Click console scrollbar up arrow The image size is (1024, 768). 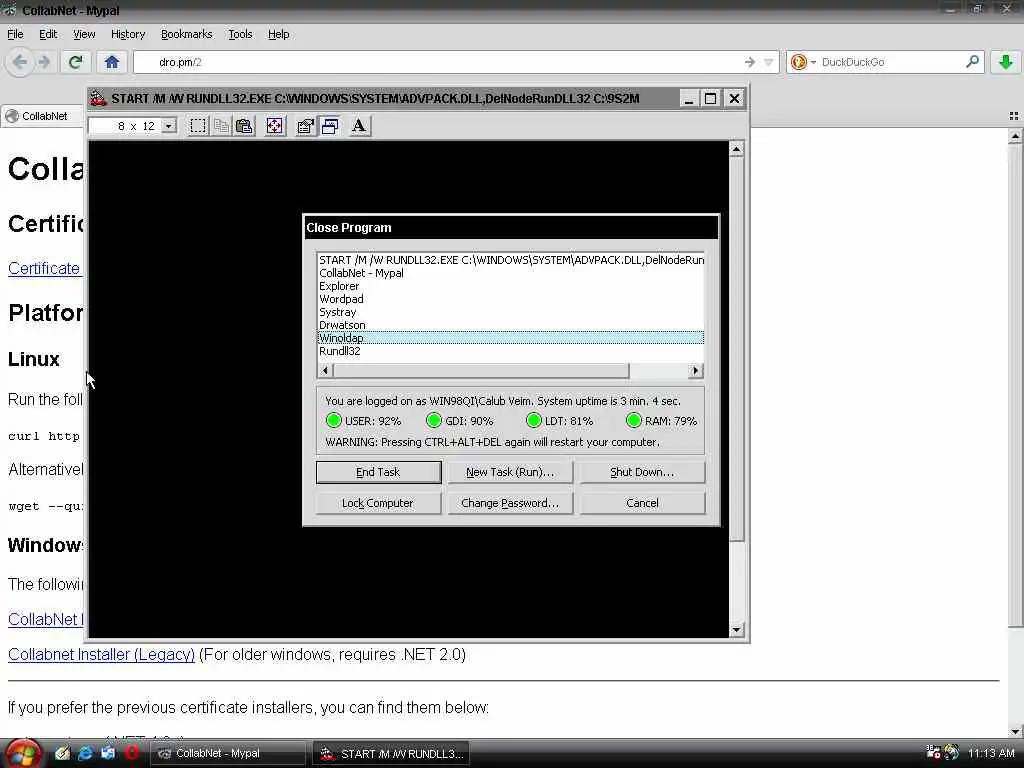click(x=736, y=149)
